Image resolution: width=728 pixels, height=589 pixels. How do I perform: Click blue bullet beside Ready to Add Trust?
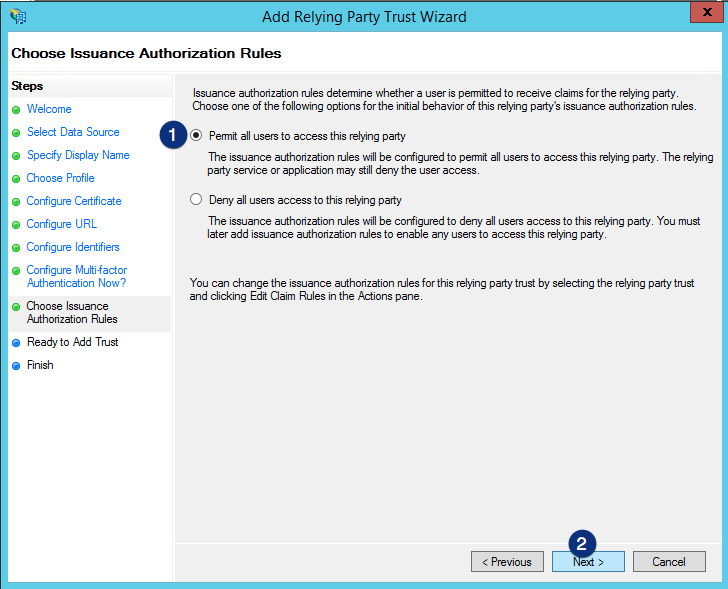pyautogui.click(x=16, y=343)
